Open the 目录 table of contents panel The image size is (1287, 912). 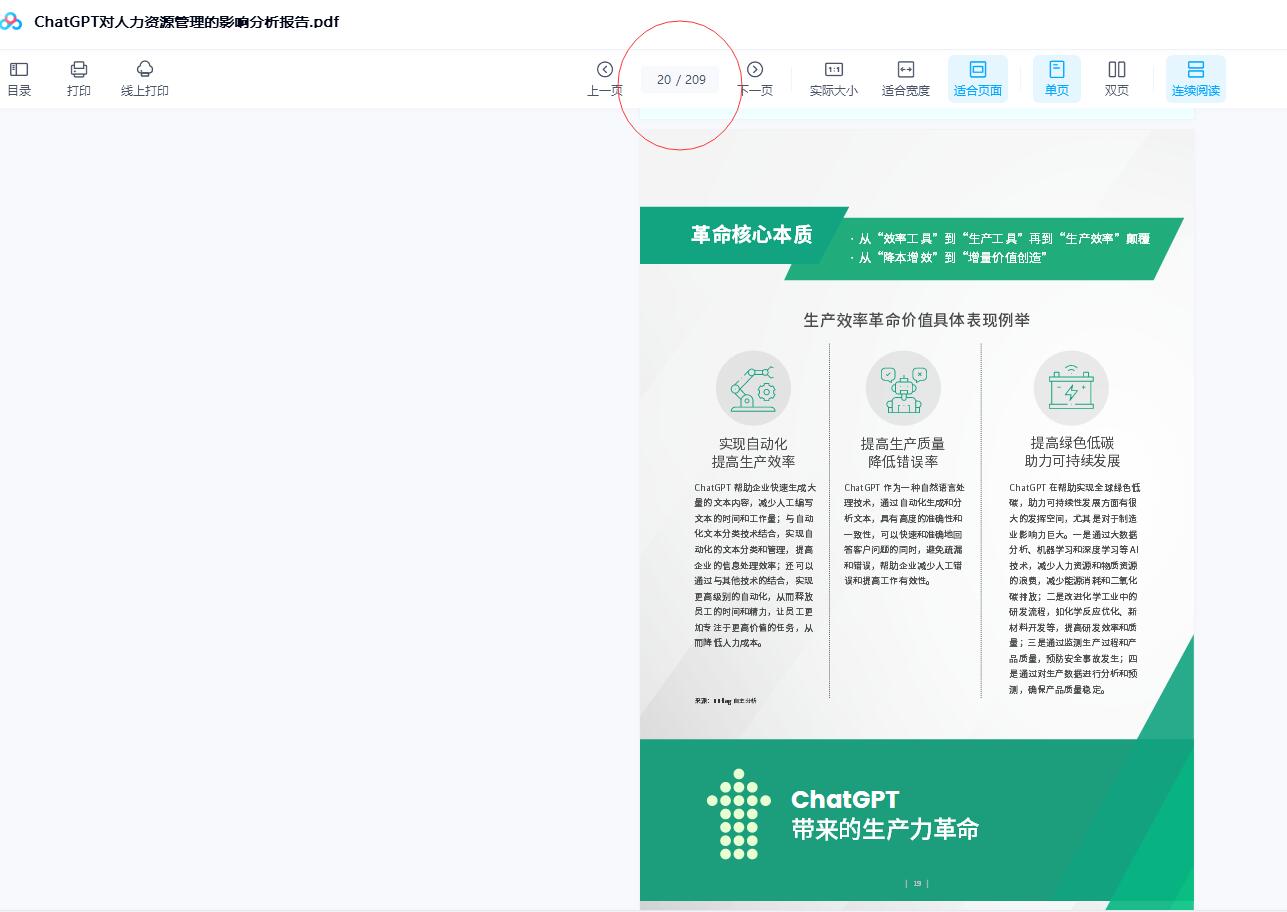pyautogui.click(x=19, y=79)
